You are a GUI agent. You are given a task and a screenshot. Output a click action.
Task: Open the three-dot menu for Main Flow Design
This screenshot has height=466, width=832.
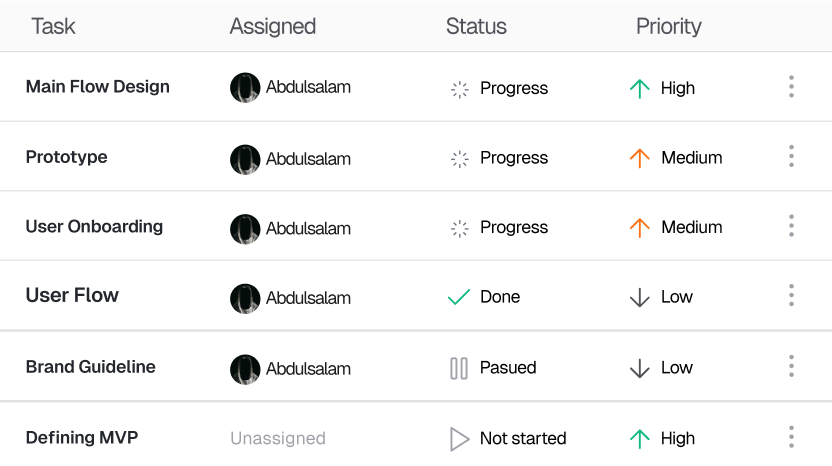click(791, 87)
